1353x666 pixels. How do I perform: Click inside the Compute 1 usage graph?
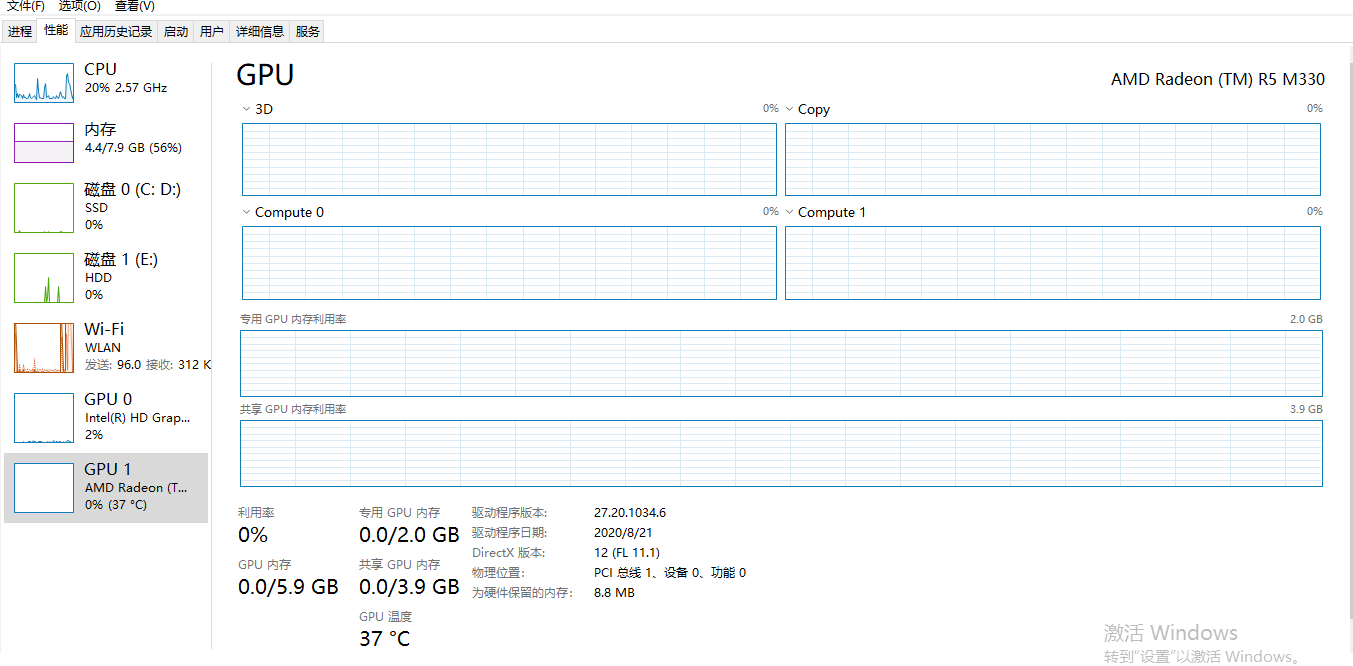[x=1053, y=262]
